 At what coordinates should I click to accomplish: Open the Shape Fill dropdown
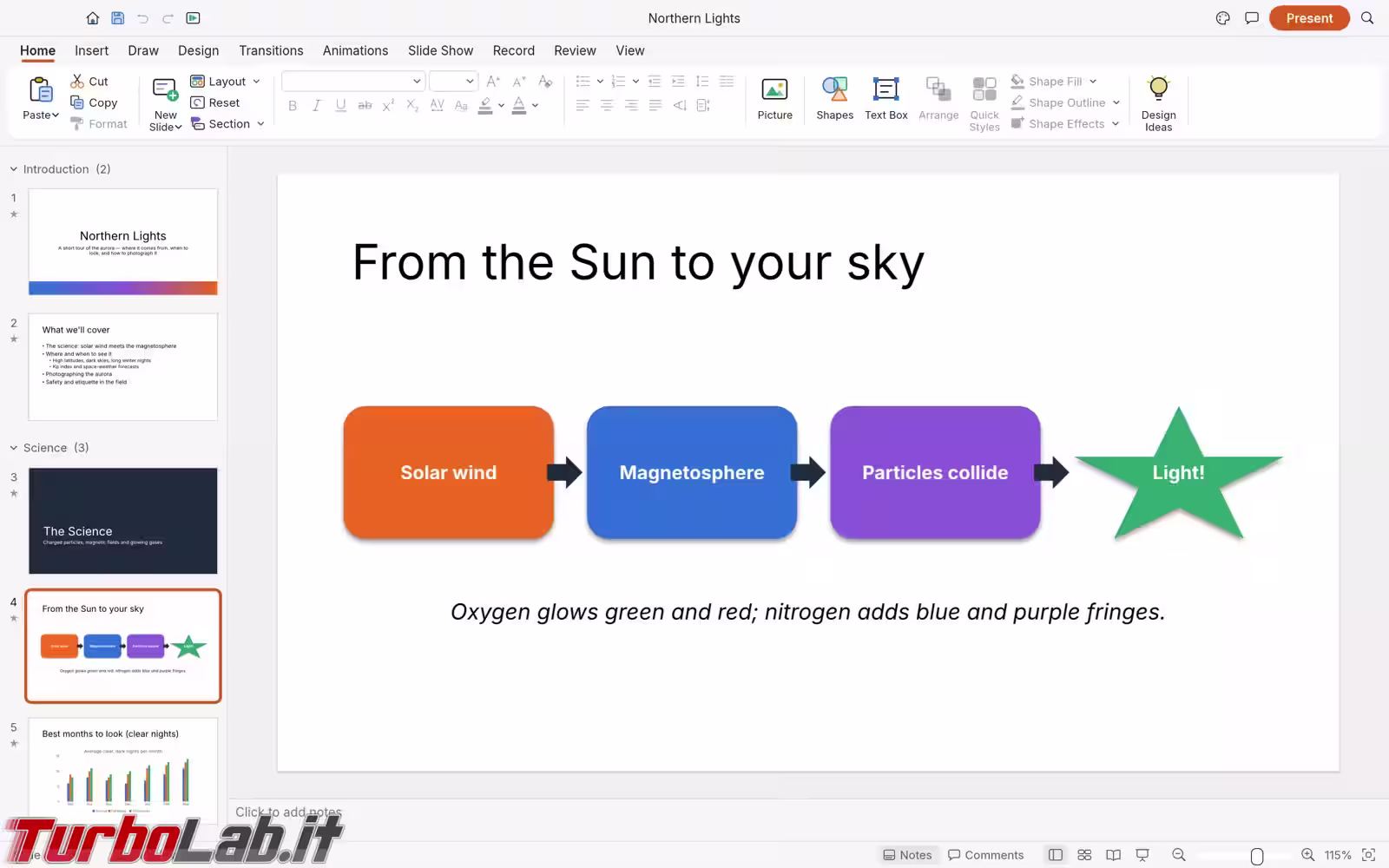(x=1093, y=81)
